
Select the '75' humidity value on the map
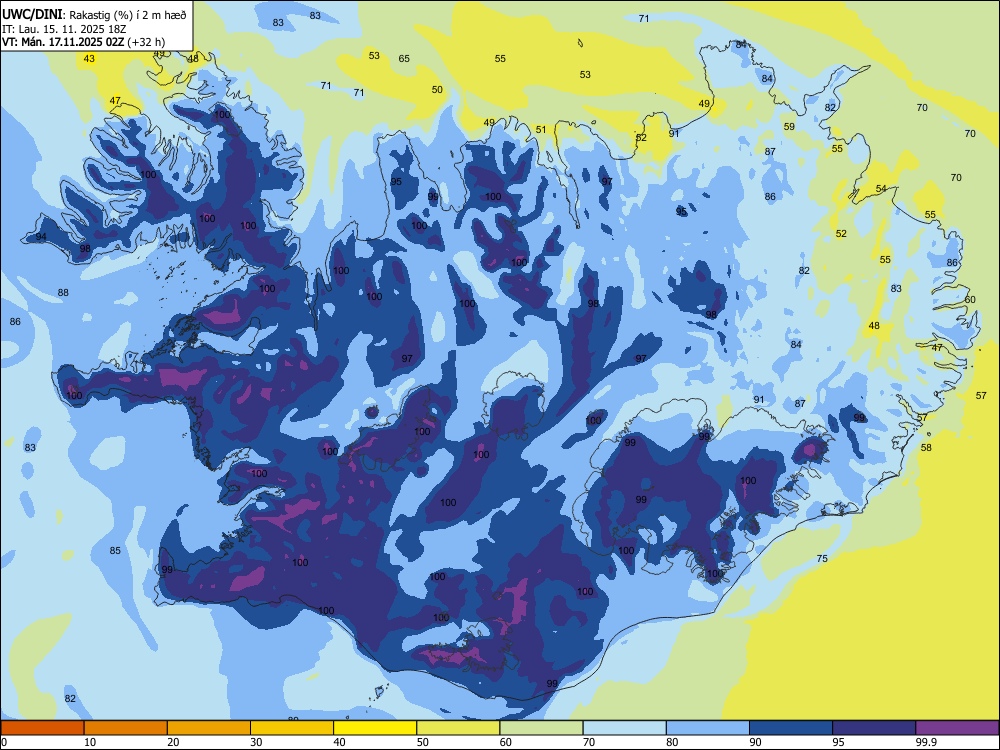[822, 559]
